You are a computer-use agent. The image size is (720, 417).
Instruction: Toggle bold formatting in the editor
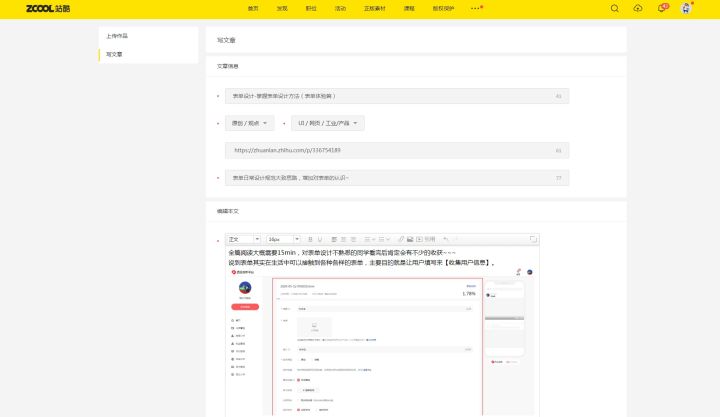tap(310, 239)
